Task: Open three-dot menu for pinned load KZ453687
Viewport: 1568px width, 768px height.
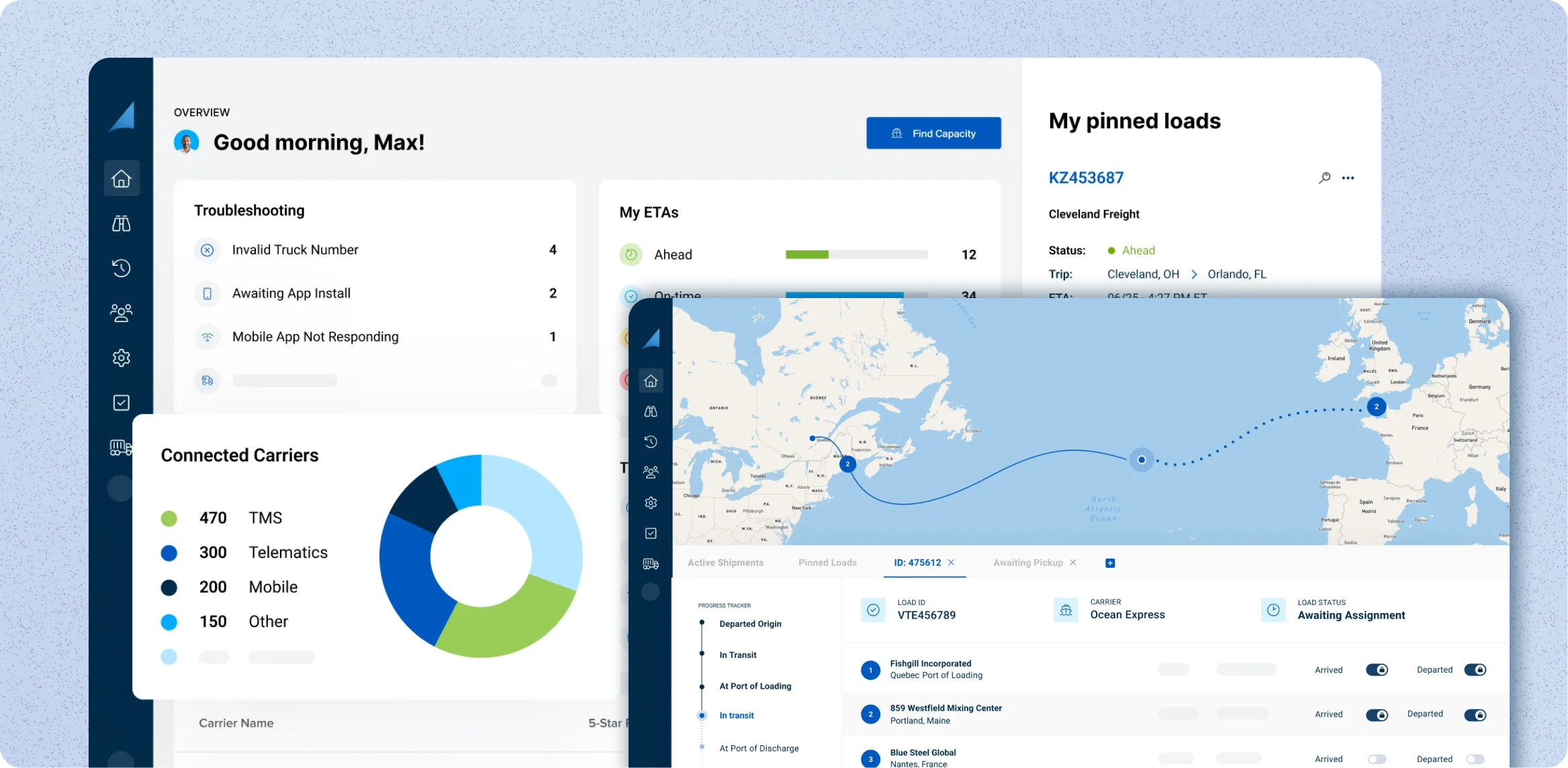Action: point(1348,178)
